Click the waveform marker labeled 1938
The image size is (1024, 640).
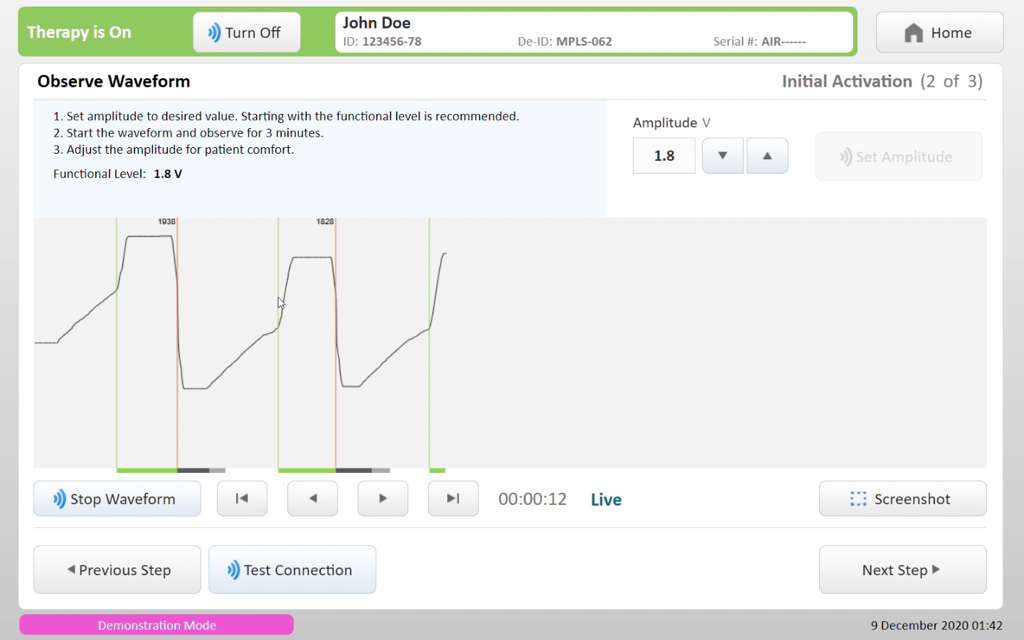point(167,221)
